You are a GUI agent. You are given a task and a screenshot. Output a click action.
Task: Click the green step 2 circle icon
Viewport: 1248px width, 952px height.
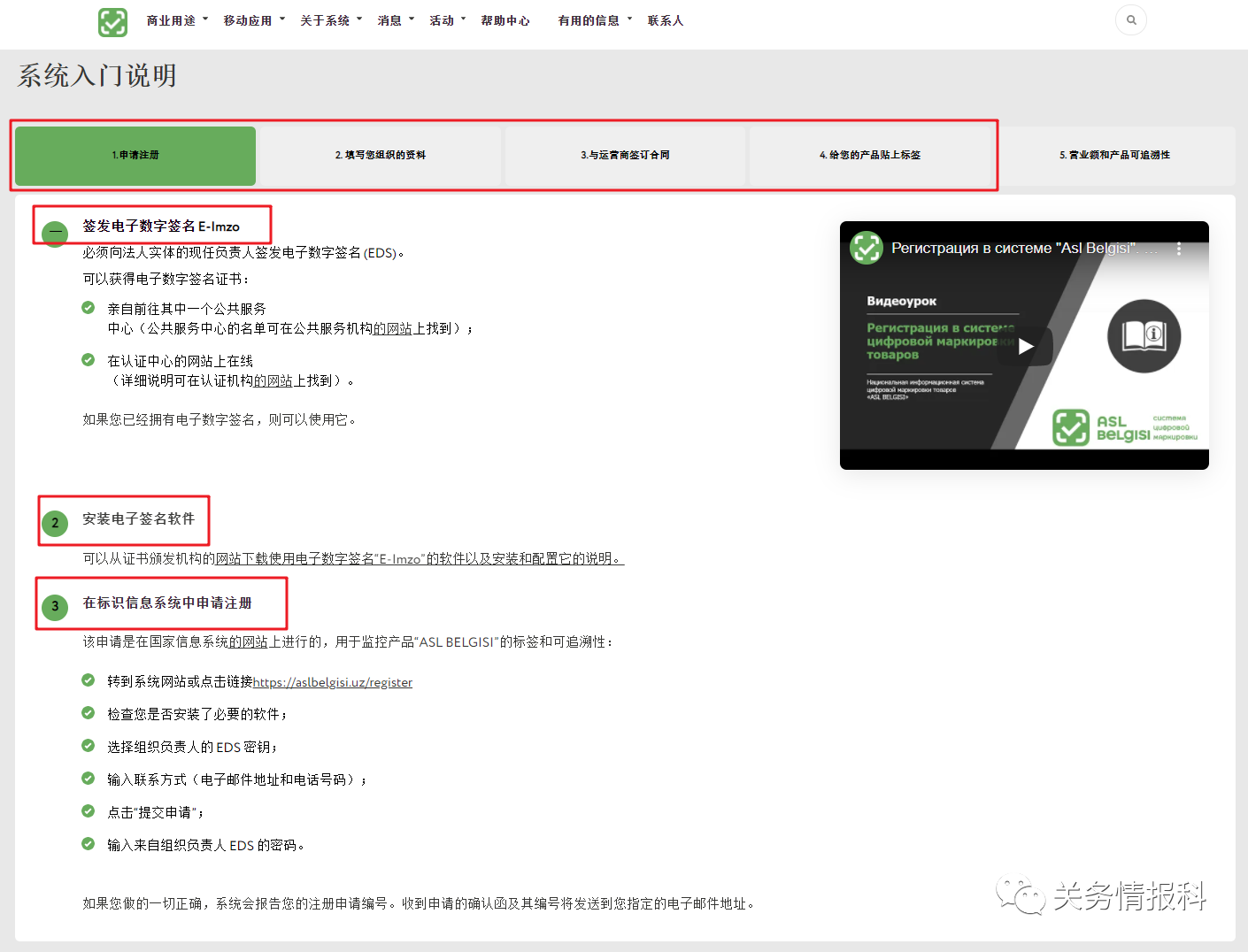pyautogui.click(x=55, y=523)
